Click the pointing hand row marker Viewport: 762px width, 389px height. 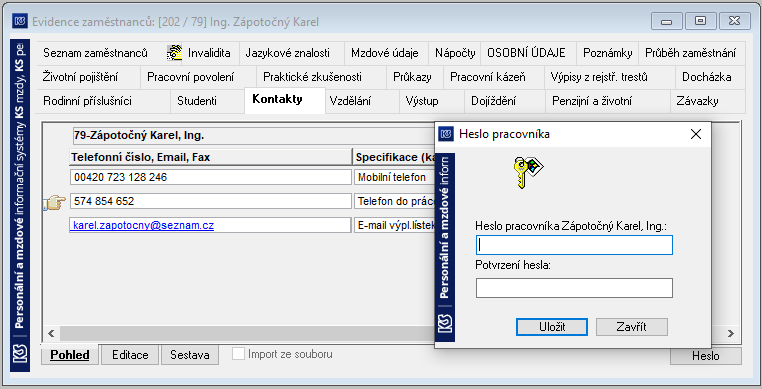click(55, 202)
